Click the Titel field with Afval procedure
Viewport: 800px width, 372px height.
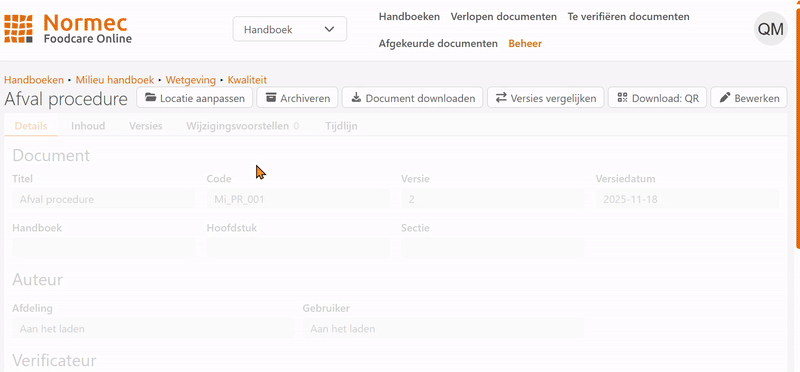tap(104, 199)
